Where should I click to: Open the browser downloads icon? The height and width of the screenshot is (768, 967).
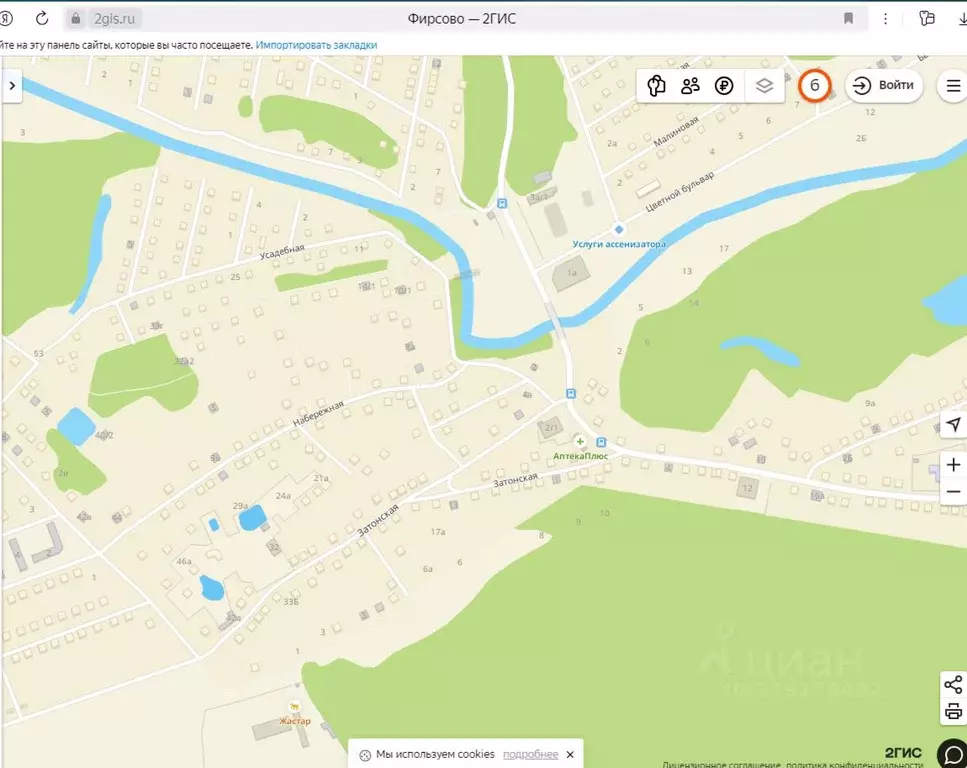coord(962,19)
